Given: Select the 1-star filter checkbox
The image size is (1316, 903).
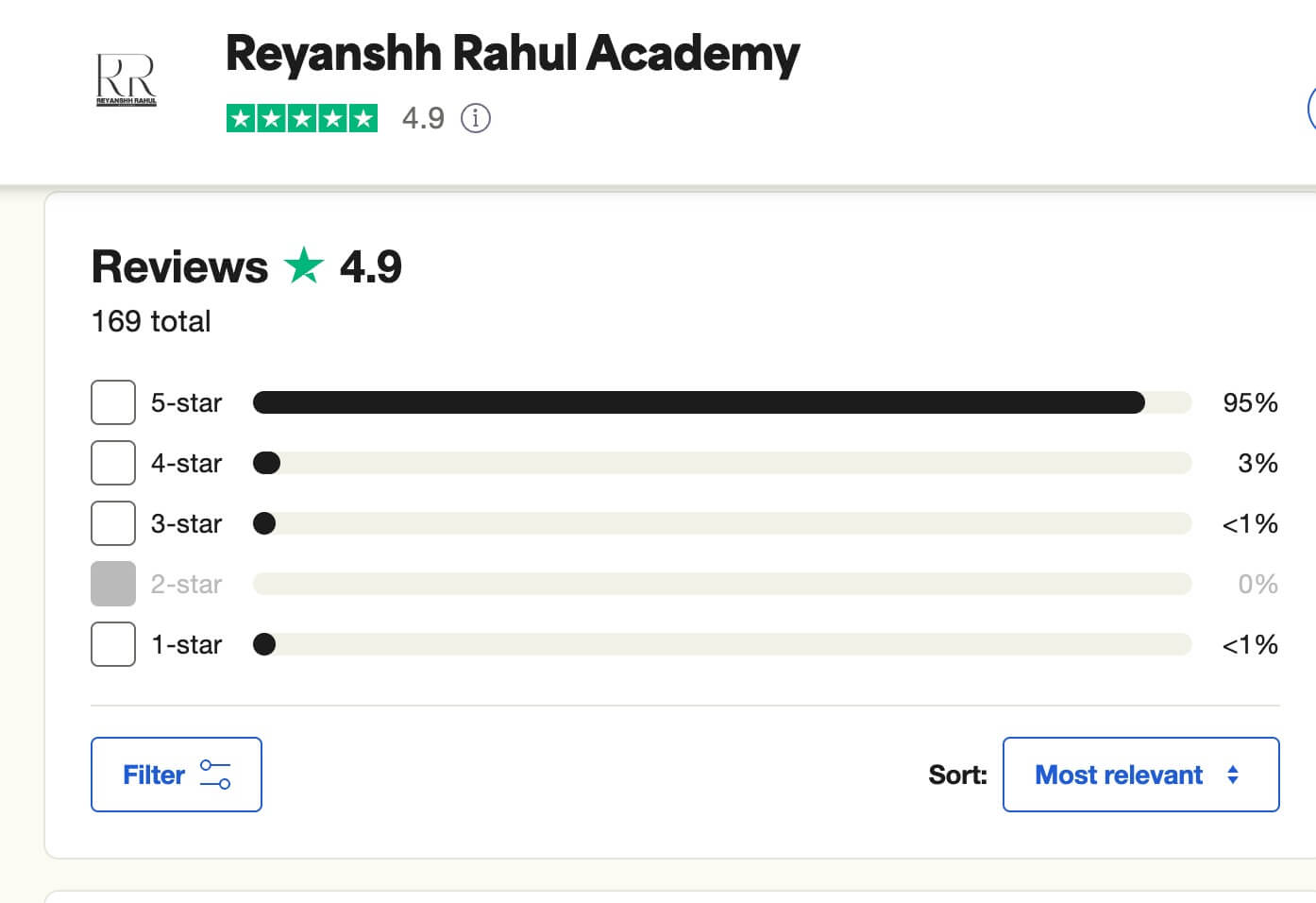Looking at the screenshot, I should point(113,644).
